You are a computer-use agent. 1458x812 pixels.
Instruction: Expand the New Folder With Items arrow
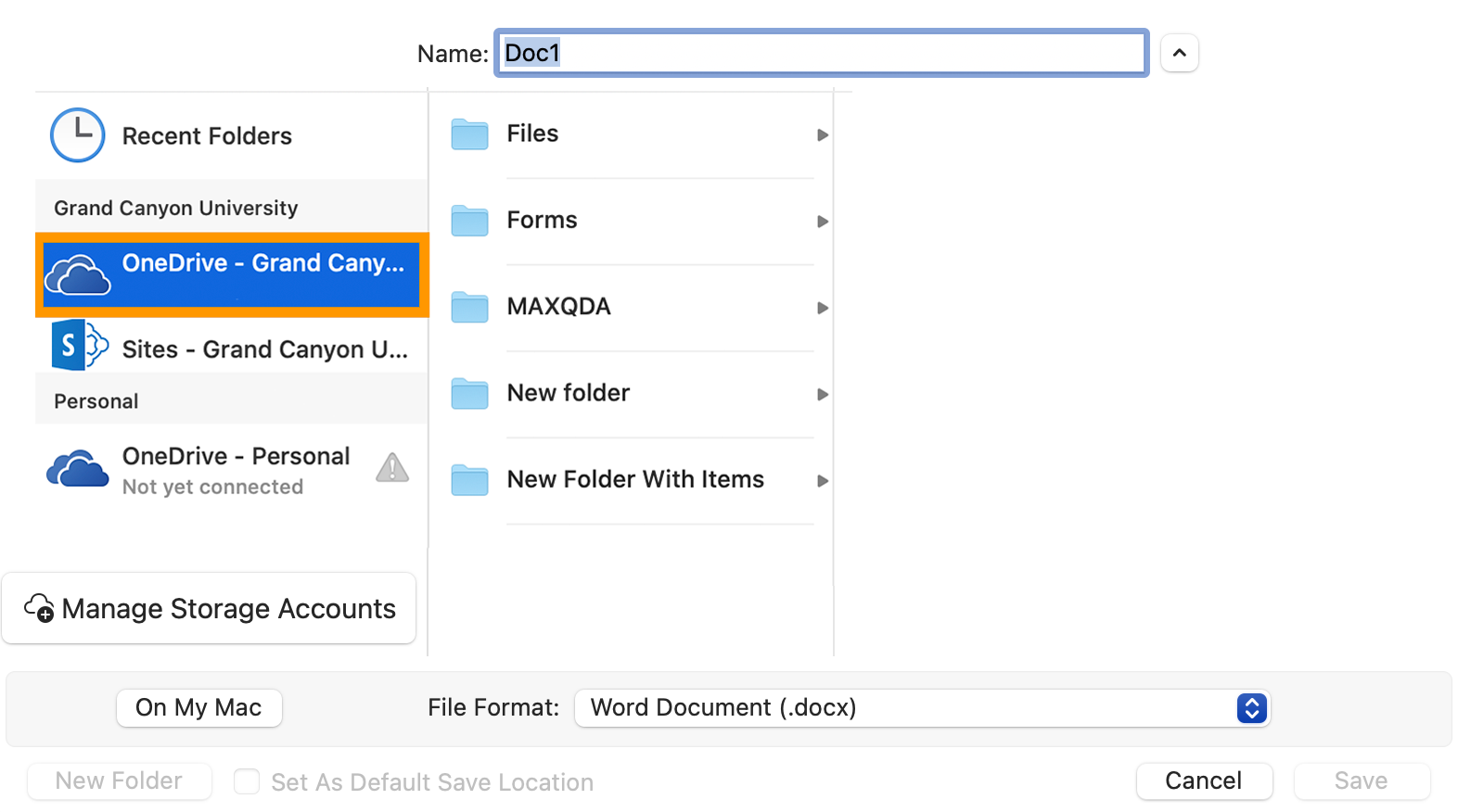click(822, 480)
